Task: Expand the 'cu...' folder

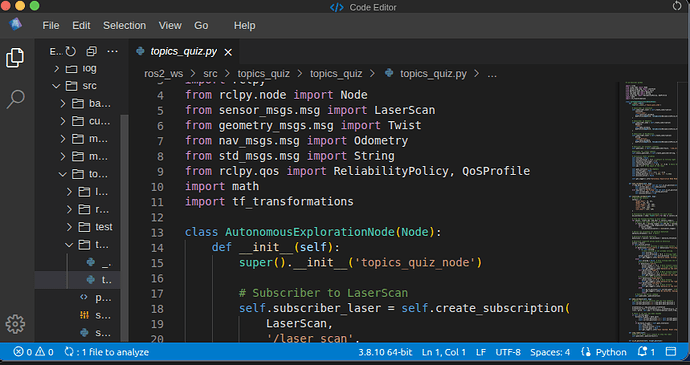Action: pyautogui.click(x=63, y=121)
